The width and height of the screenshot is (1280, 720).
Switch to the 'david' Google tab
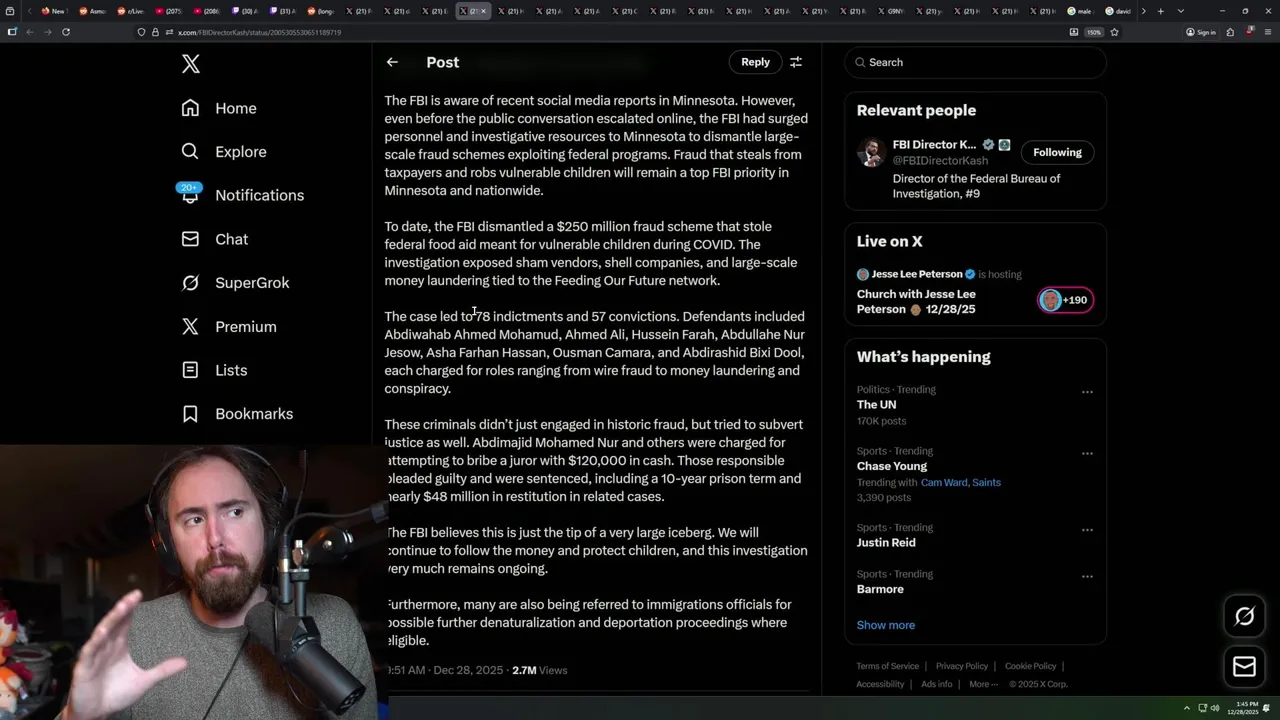pos(1120,11)
